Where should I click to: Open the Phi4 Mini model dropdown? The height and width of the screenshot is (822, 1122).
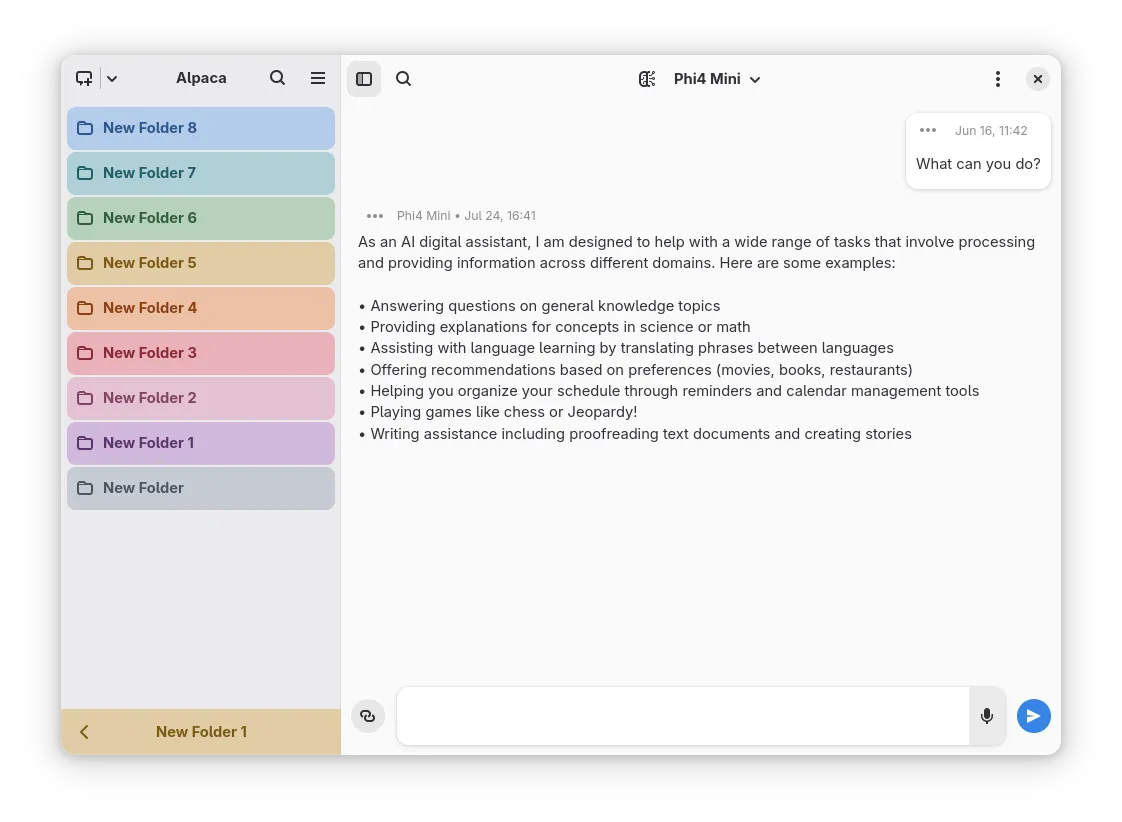(x=716, y=79)
